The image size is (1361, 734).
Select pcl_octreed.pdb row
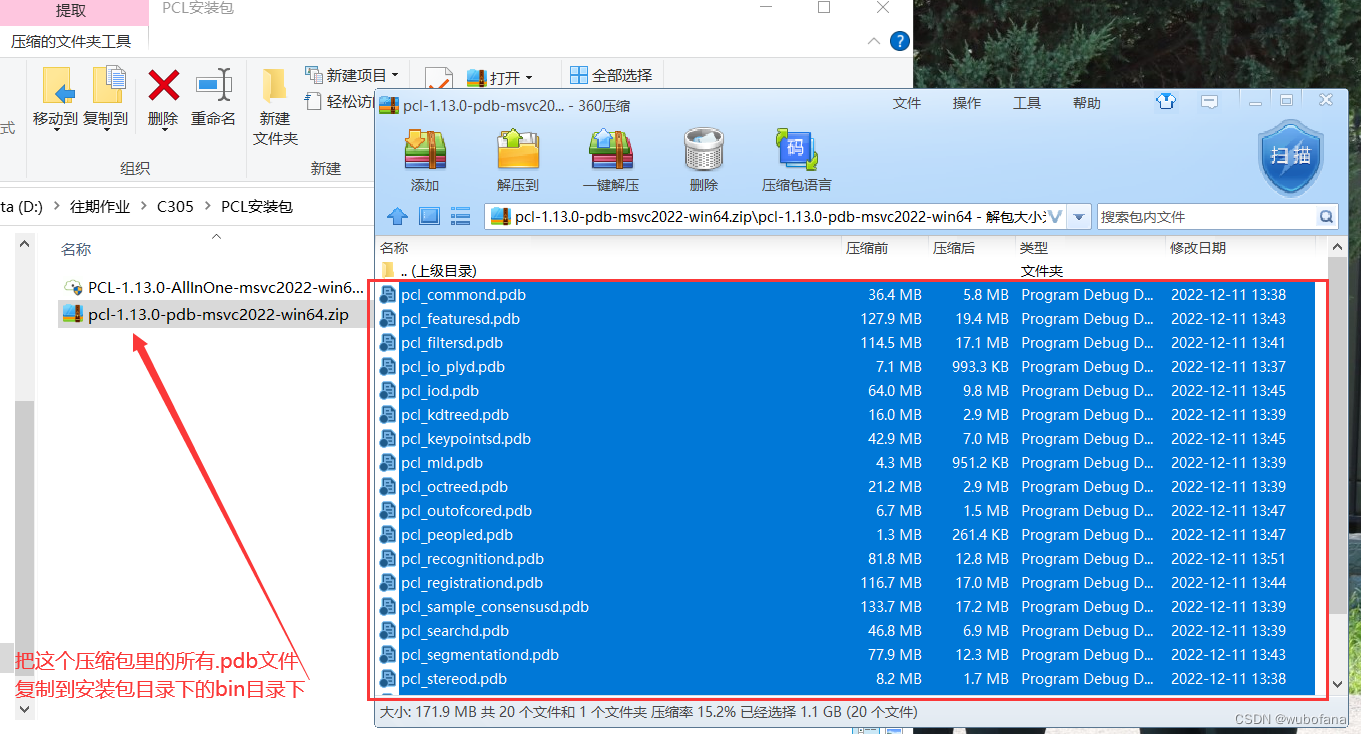[x=846, y=487]
